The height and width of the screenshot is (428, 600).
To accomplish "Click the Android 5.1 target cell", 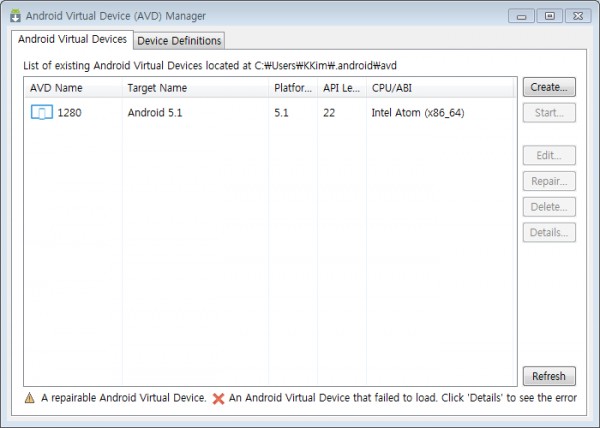I will click(155, 113).
